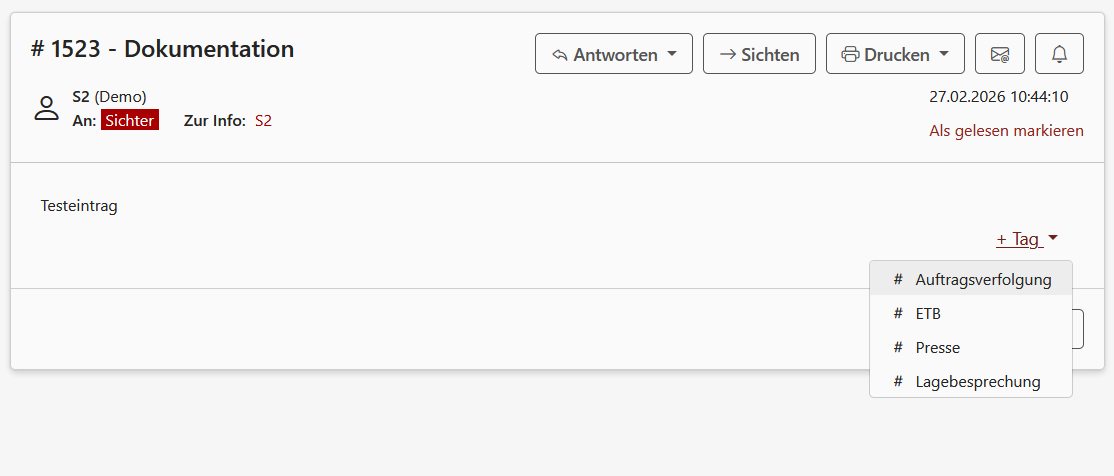Image resolution: width=1114 pixels, height=476 pixels.
Task: Click the bell notification icon button
Action: (1059, 54)
